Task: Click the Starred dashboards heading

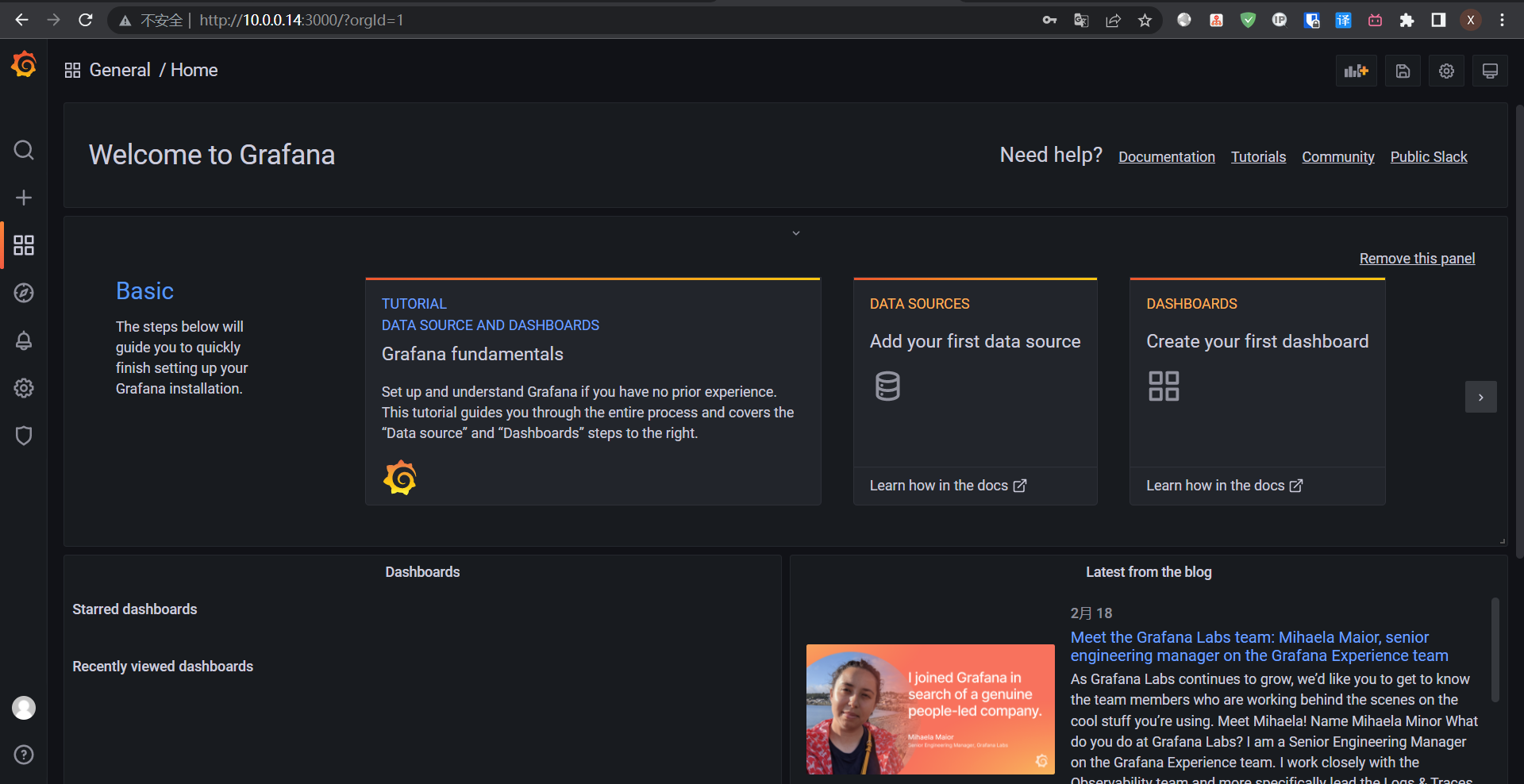Action: (x=135, y=609)
